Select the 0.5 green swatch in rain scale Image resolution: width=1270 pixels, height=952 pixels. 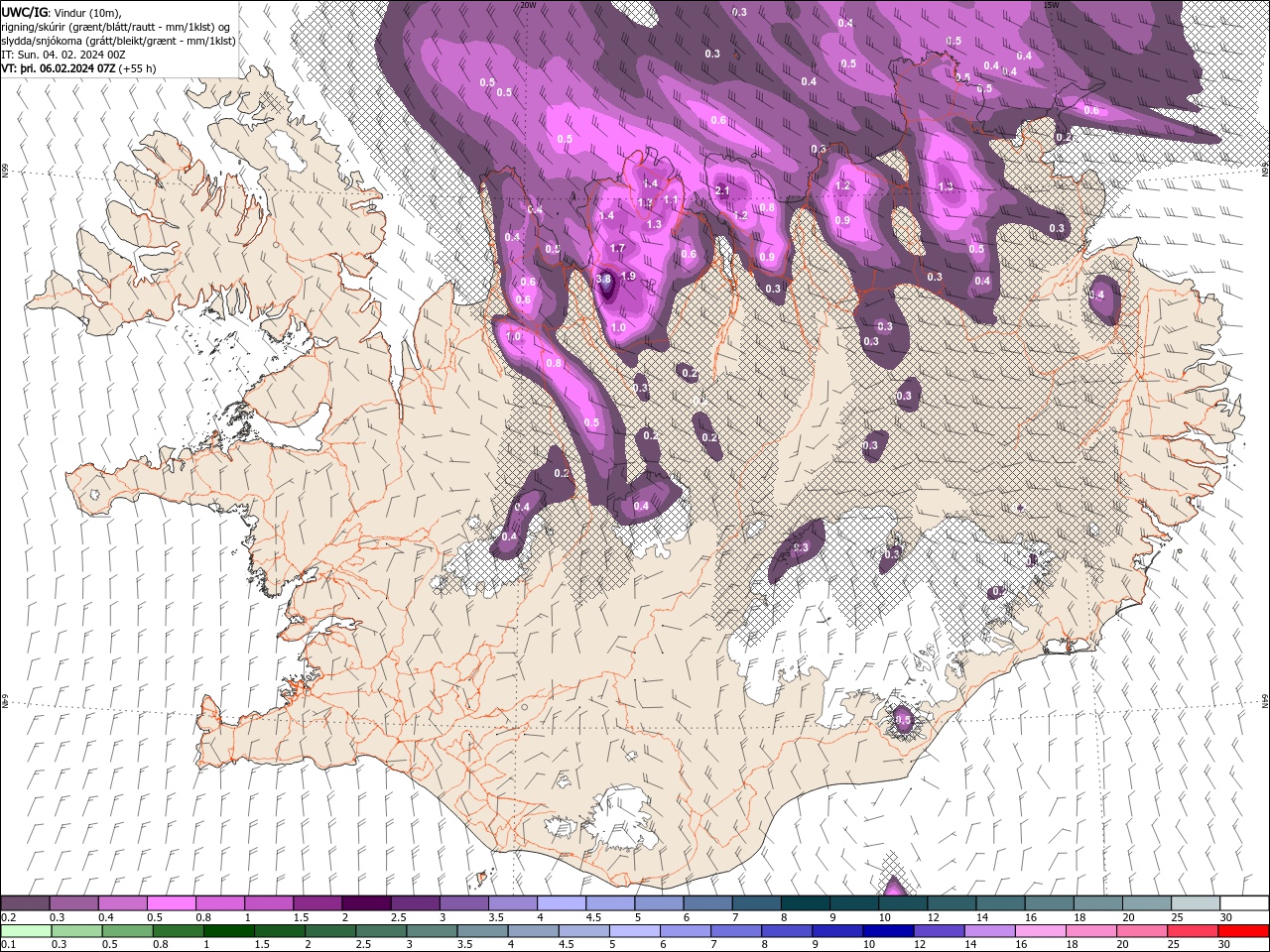tap(128, 931)
